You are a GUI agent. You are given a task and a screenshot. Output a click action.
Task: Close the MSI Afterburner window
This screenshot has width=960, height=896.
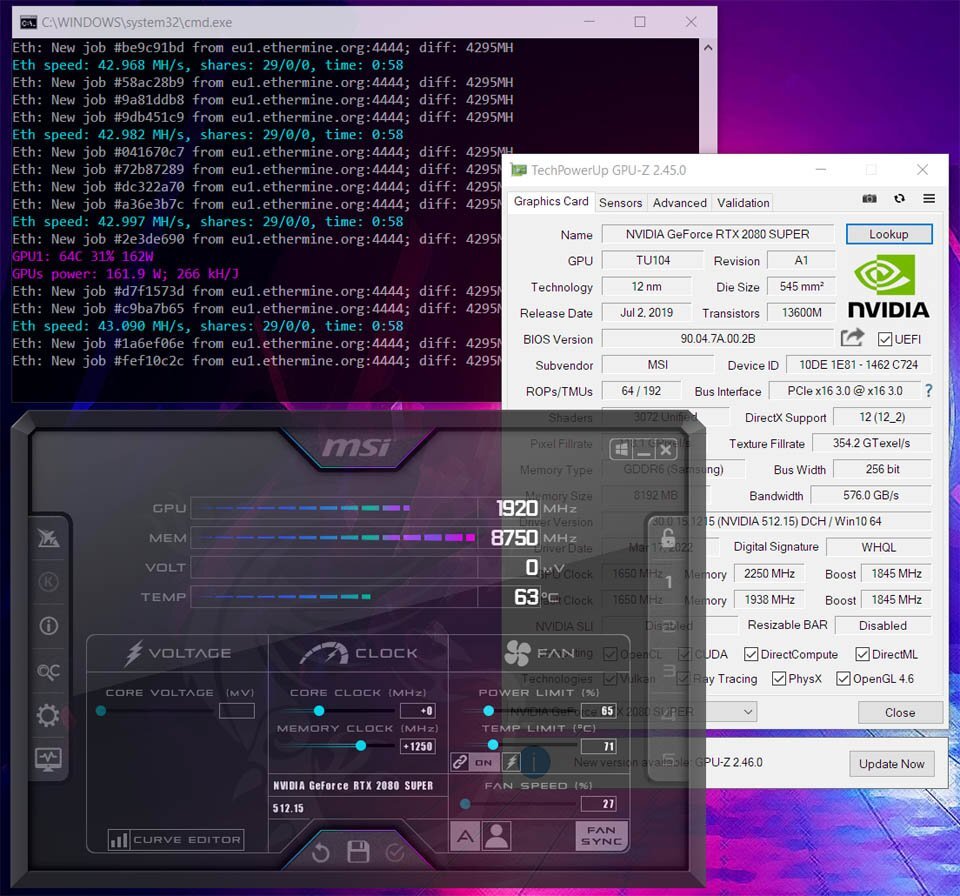pos(666,450)
